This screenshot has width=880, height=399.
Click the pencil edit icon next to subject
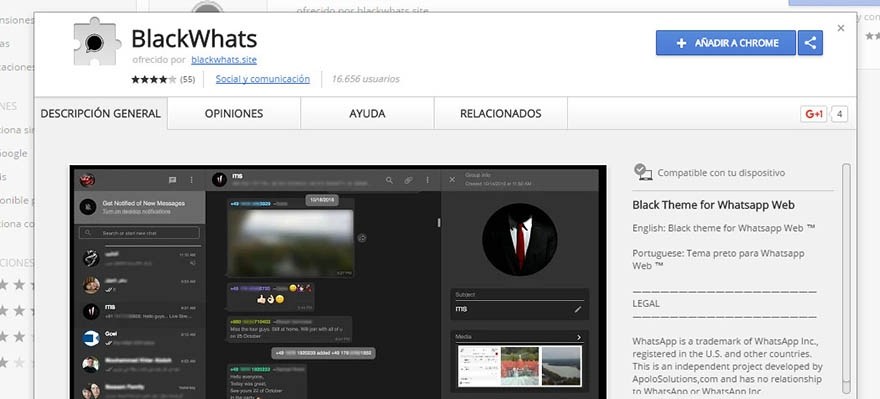click(578, 309)
